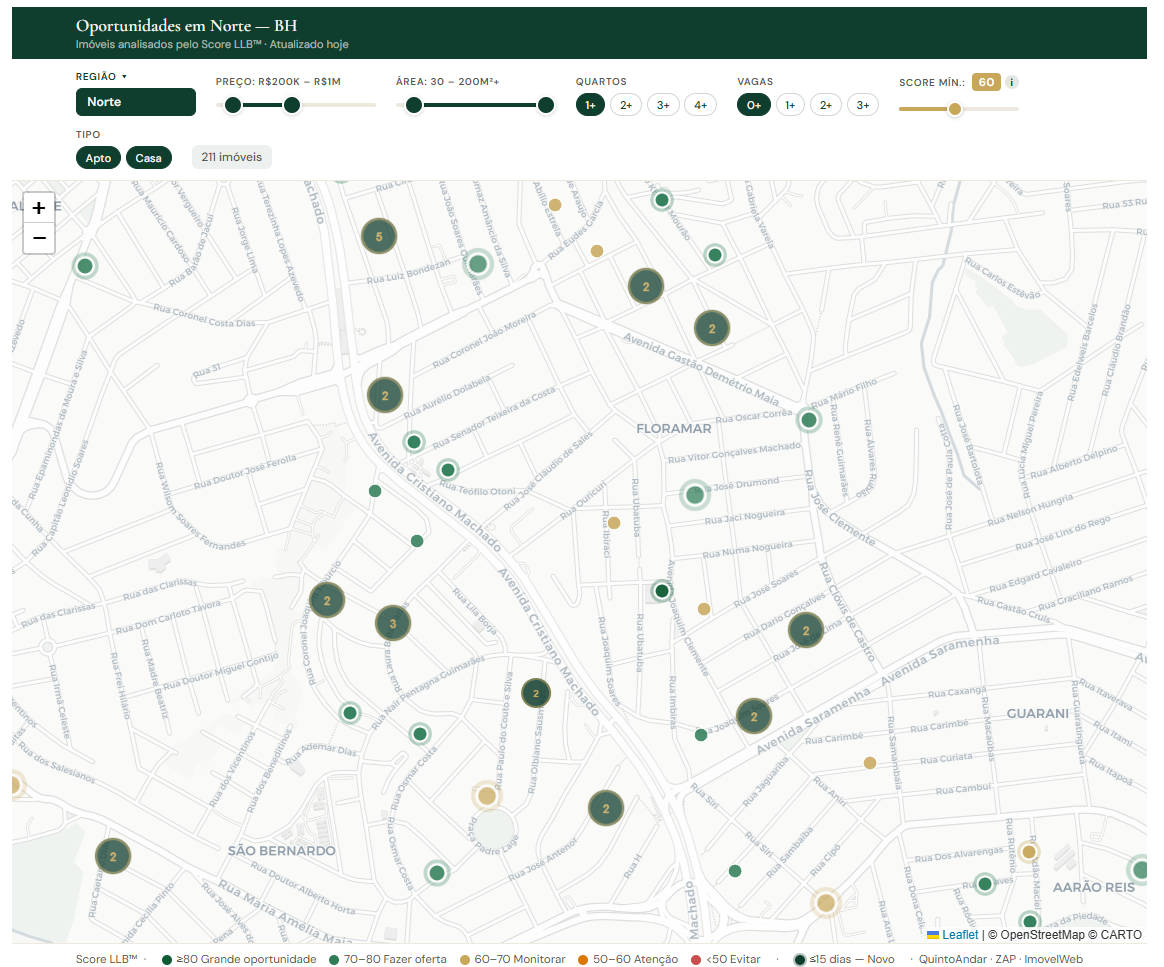
Task: Click the 211 imóveis count badge
Action: pyautogui.click(x=232, y=157)
